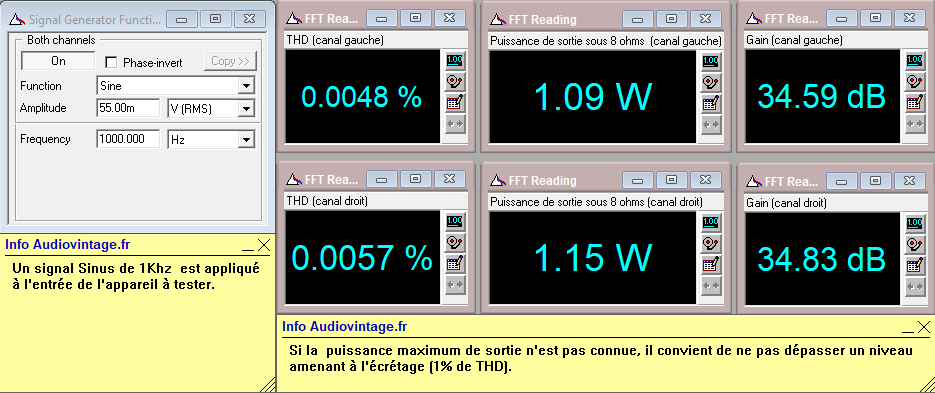
Task: Click the arrows icon in THD canal droit panel
Action: (x=454, y=286)
